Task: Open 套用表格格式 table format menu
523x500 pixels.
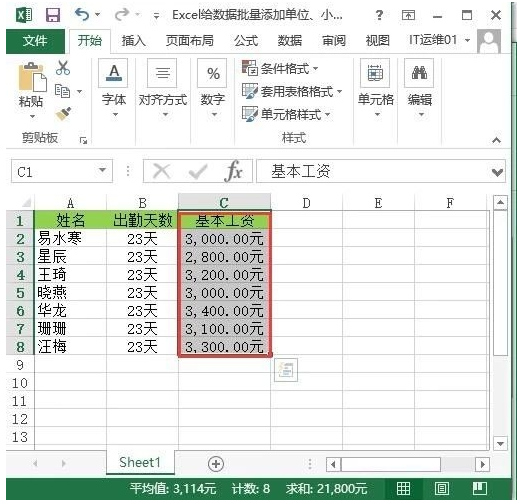Action: pos(292,91)
